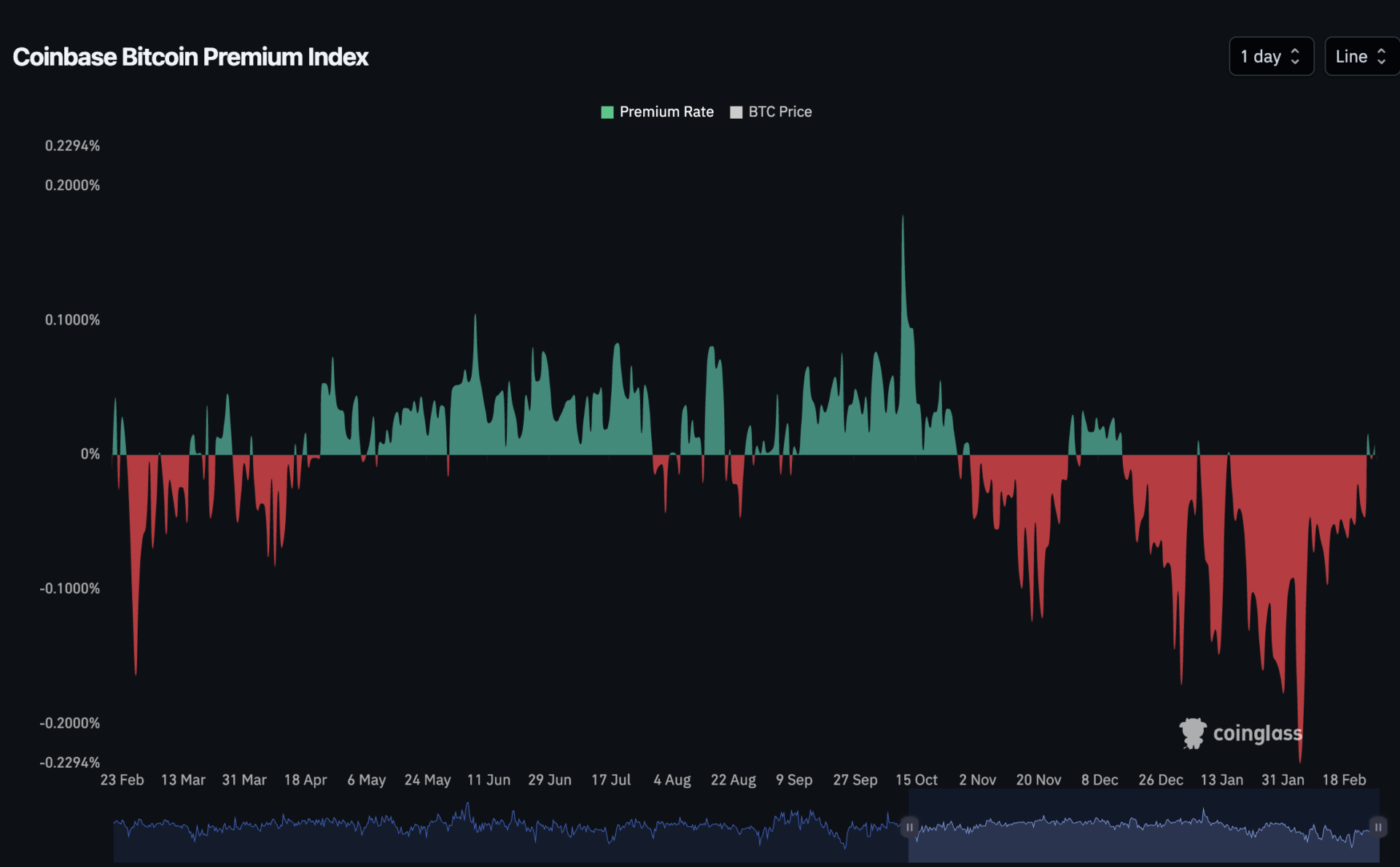
Task: Click the 9 Sep date label
Action: [x=794, y=780]
